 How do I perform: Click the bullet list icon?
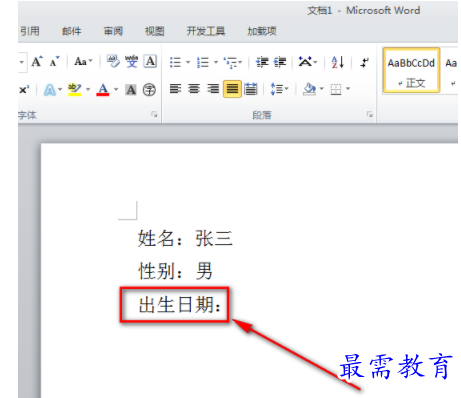(x=175, y=62)
